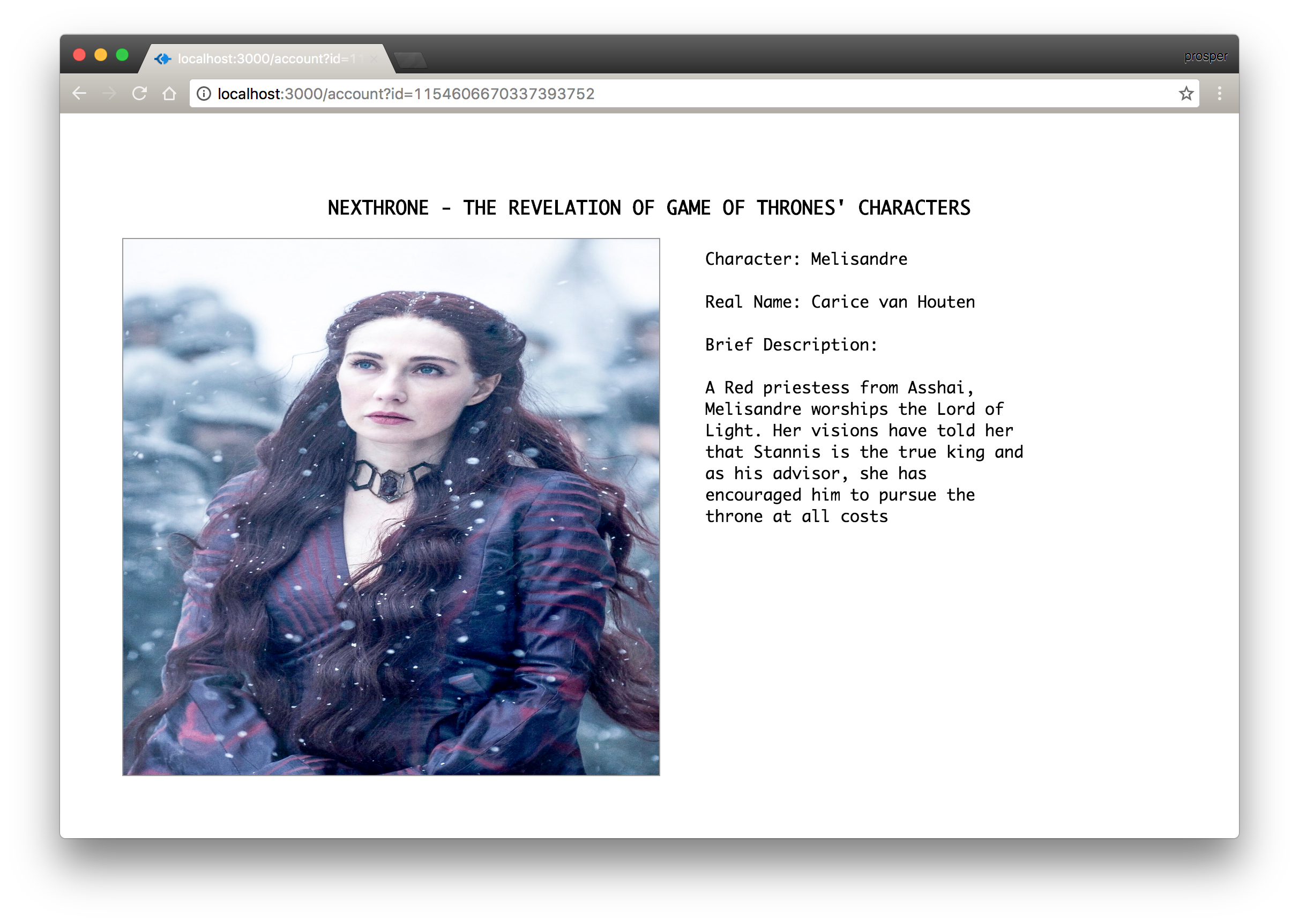This screenshot has width=1299, height=924.
Task: Select the URL in the address bar
Action: [405, 94]
